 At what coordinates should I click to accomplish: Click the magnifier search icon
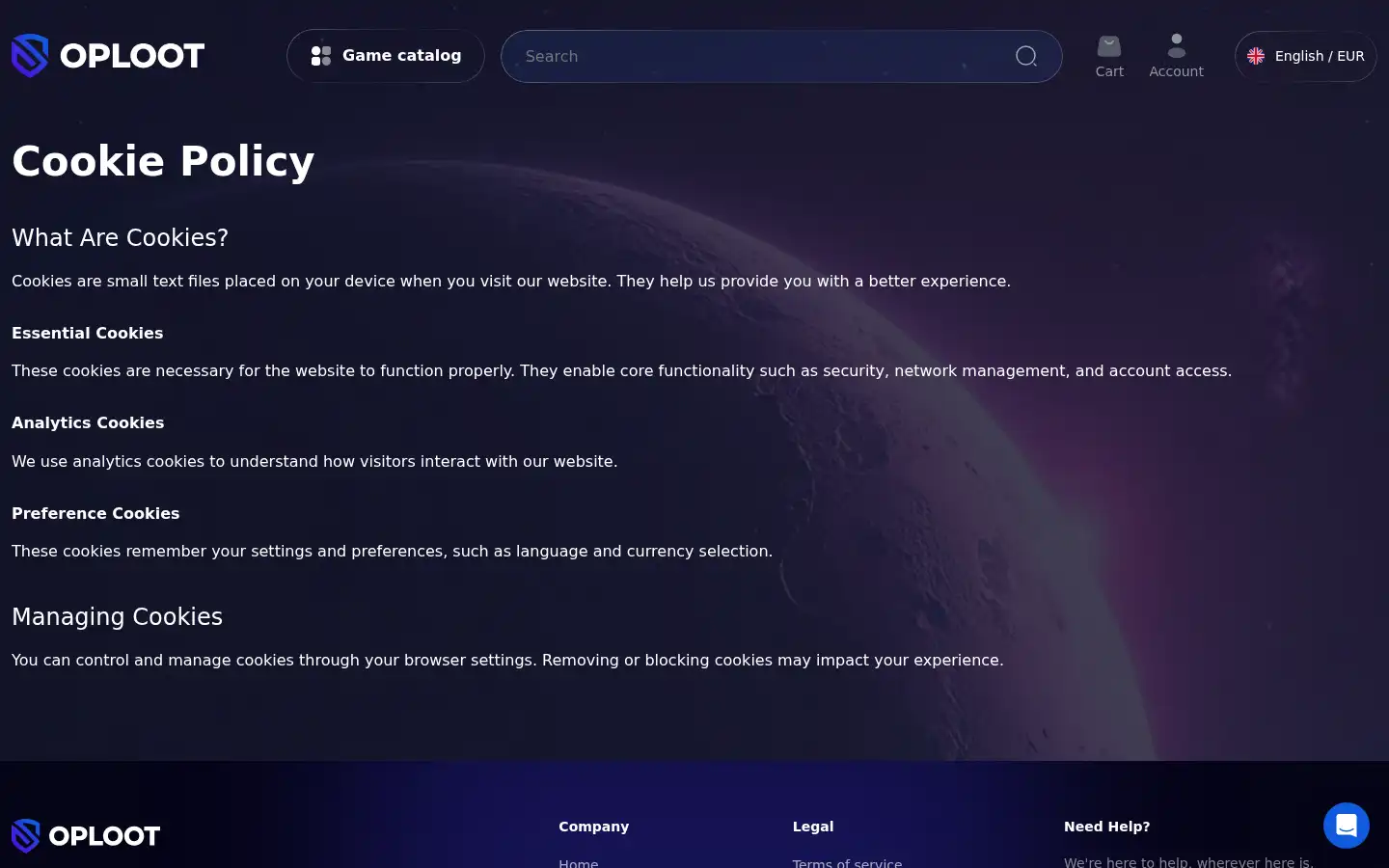click(1026, 56)
